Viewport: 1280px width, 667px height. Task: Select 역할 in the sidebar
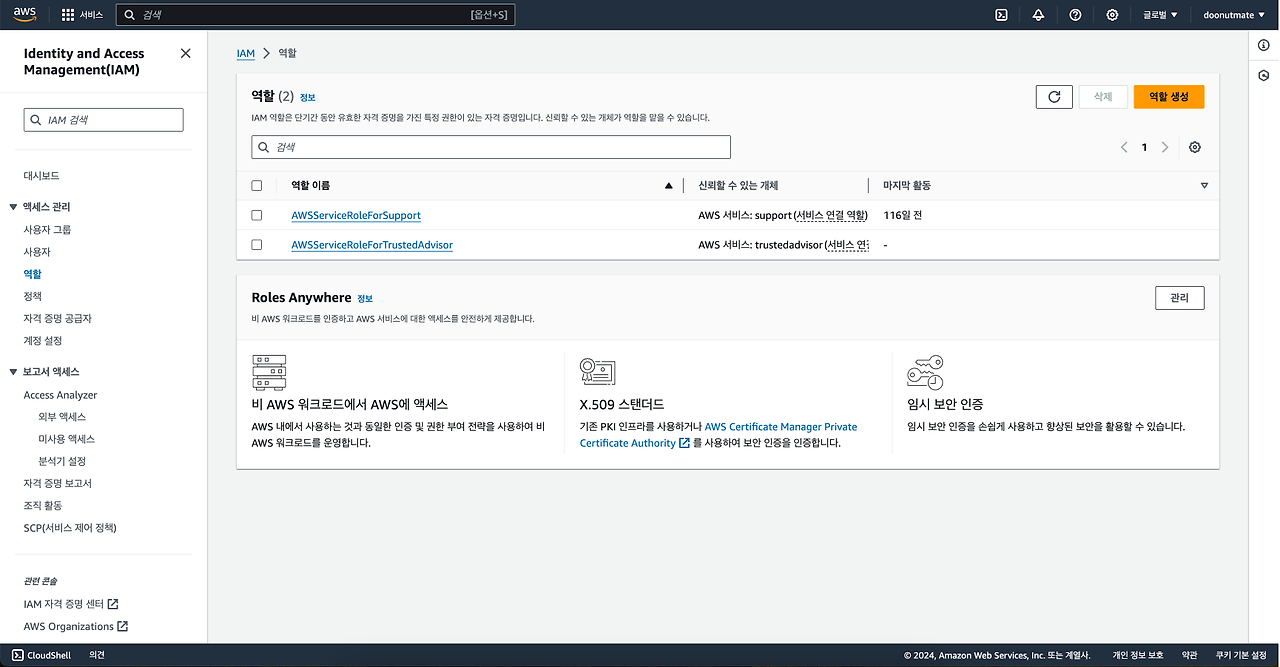pyautogui.click(x=32, y=274)
